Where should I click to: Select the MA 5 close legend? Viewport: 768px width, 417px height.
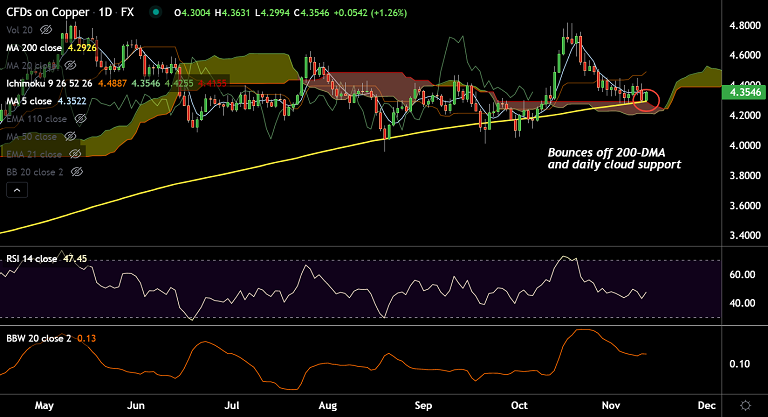(x=29, y=101)
